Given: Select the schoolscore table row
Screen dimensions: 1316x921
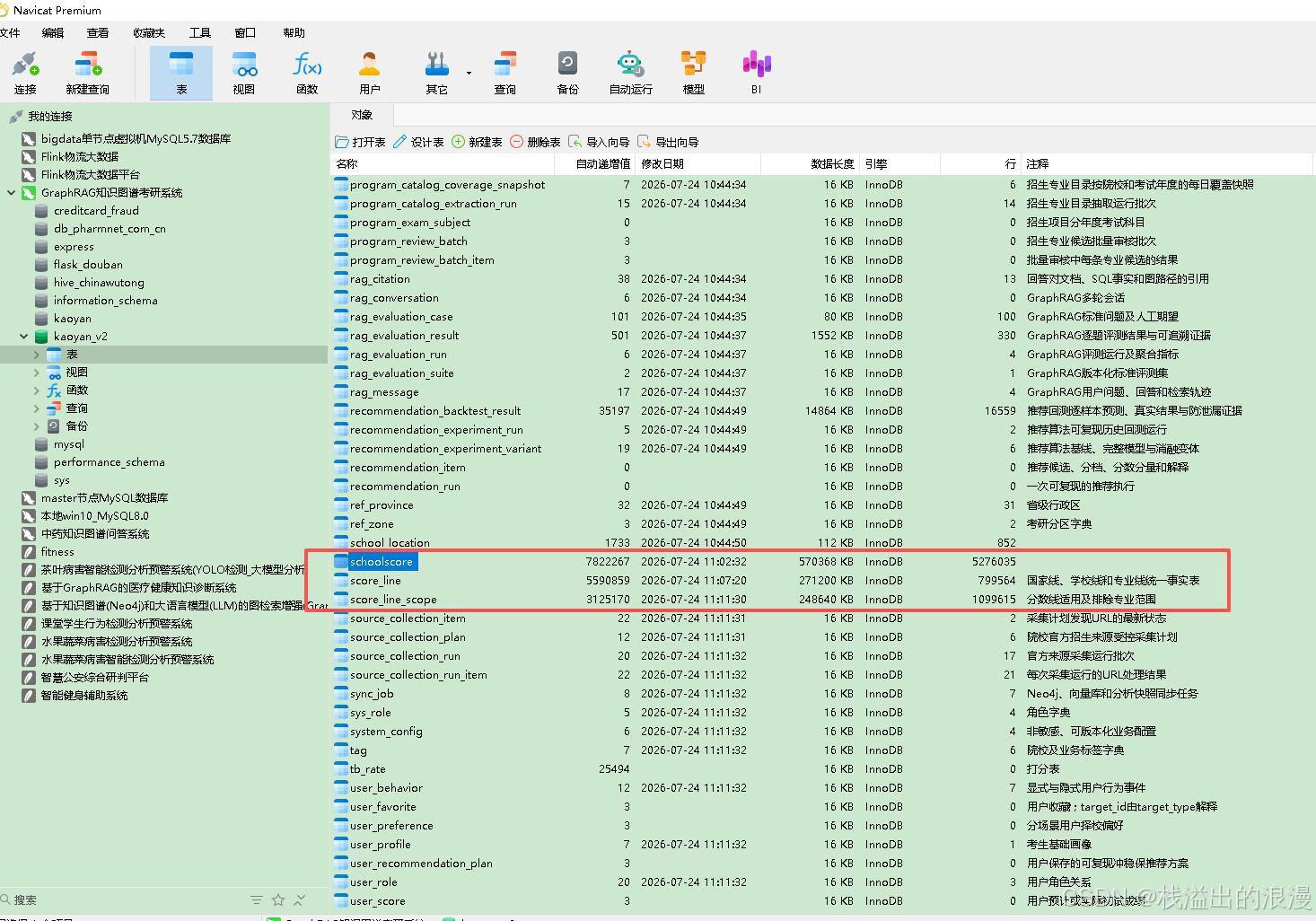Looking at the screenshot, I should coord(821,562).
